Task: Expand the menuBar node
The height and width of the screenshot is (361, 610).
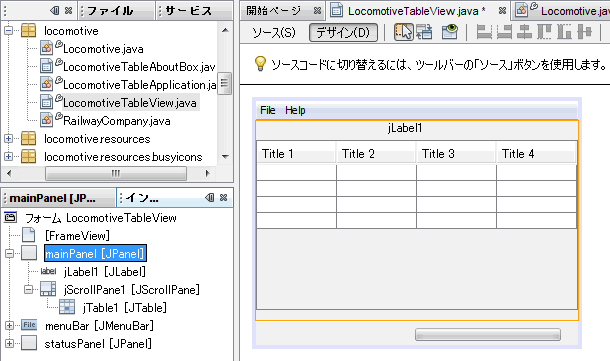Action: tap(10, 325)
